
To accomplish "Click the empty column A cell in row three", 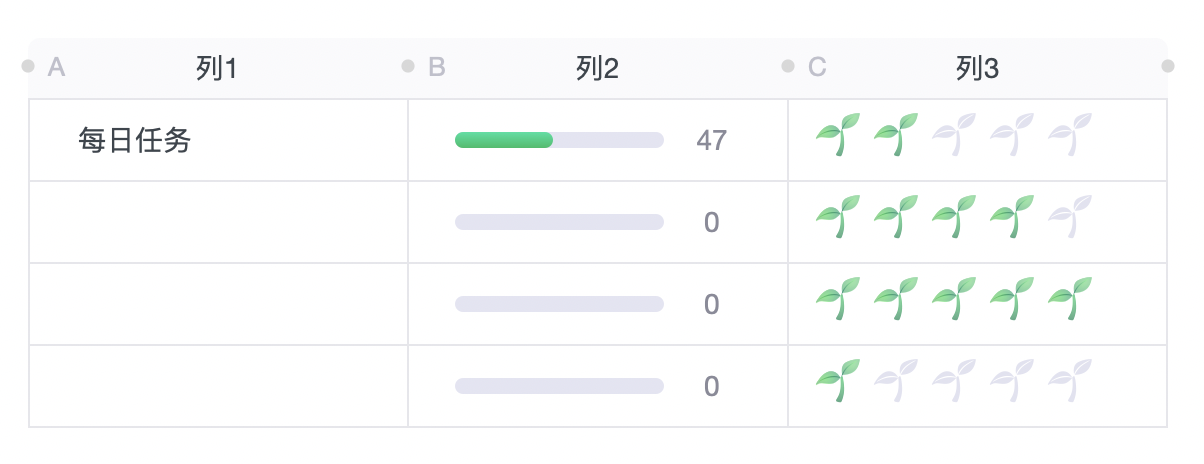I will point(218,304).
